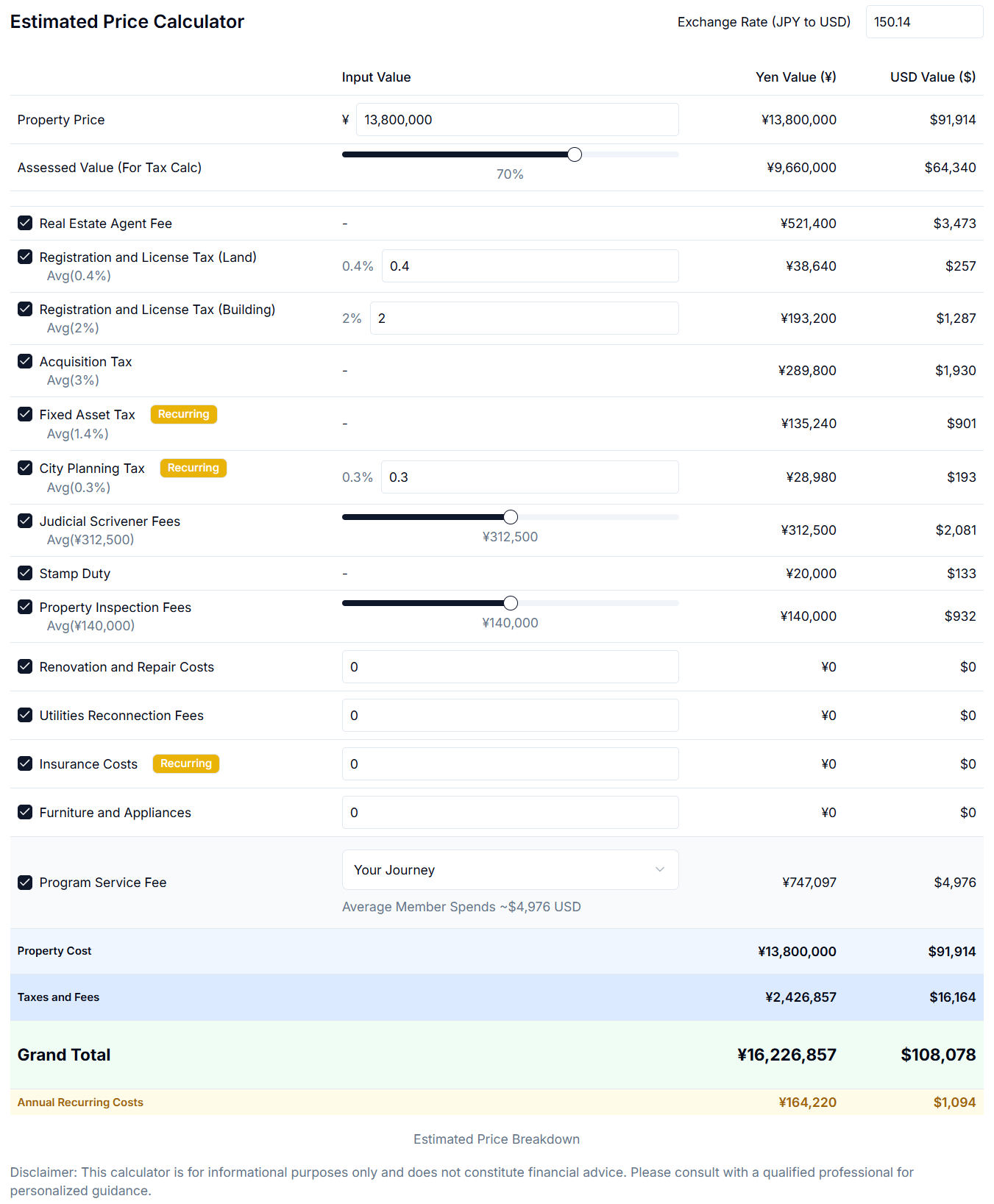Click the Assessed Value slider handle
The image size is (994, 1204).
pos(575,154)
